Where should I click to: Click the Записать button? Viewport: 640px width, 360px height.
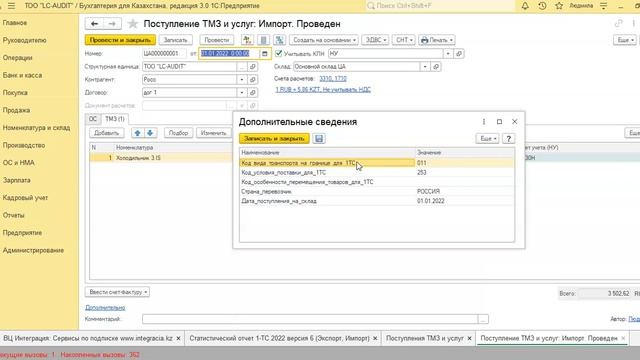pos(176,40)
